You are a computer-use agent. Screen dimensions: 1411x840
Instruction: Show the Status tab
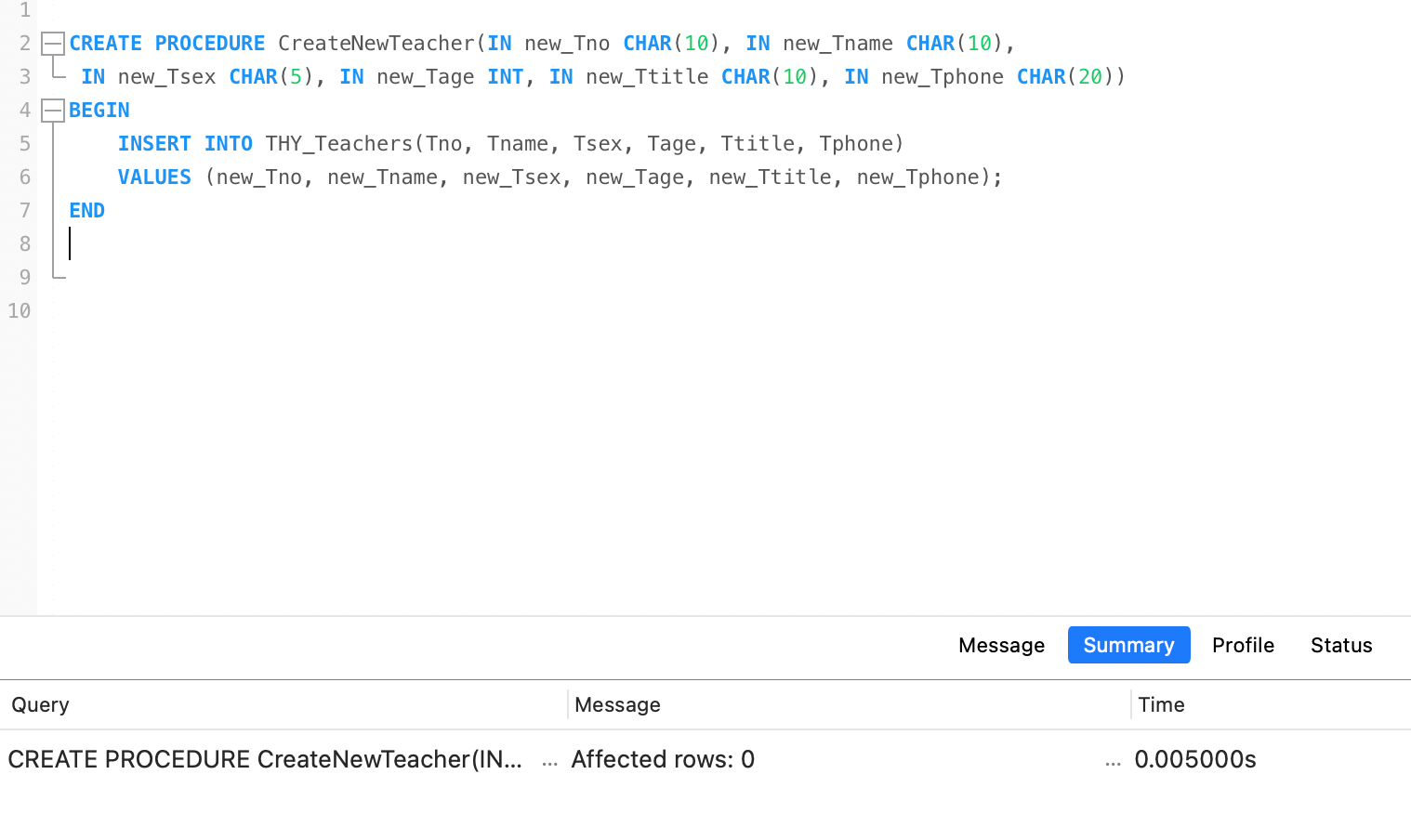(1340, 645)
